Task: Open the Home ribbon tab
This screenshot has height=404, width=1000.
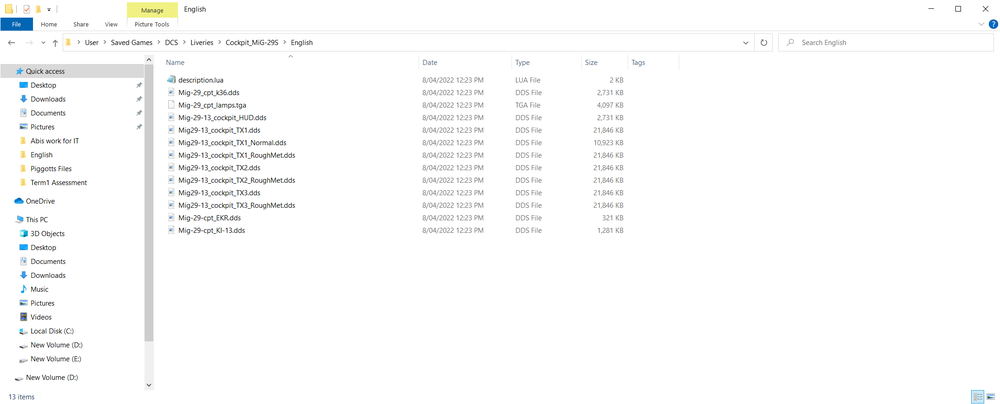Action: pyautogui.click(x=48, y=24)
